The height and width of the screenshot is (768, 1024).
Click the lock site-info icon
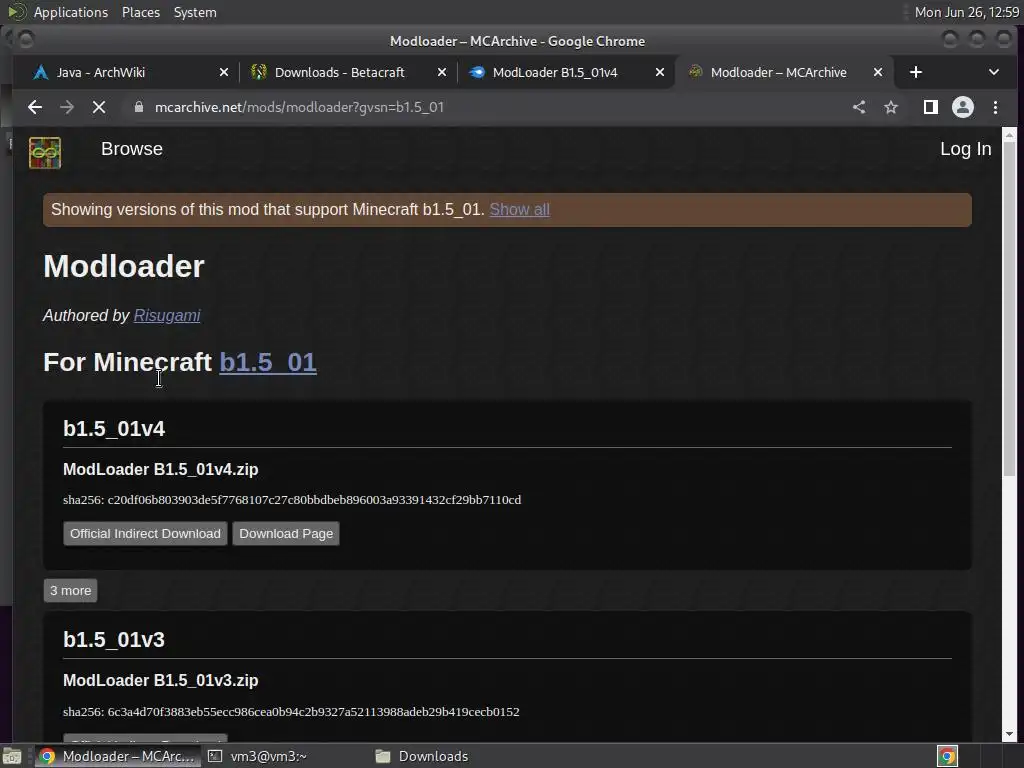pyautogui.click(x=138, y=107)
